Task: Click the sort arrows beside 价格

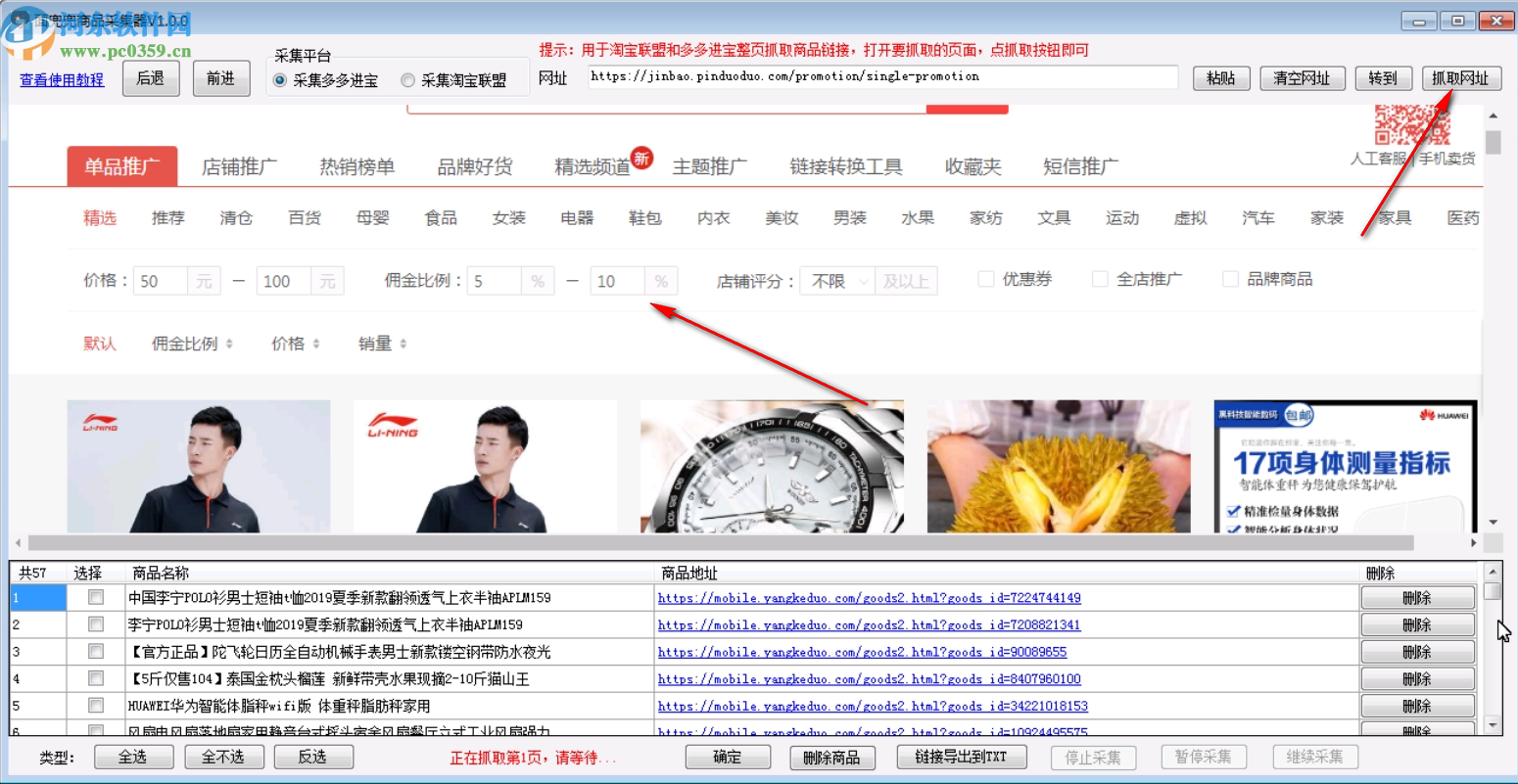Action: pyautogui.click(x=317, y=344)
